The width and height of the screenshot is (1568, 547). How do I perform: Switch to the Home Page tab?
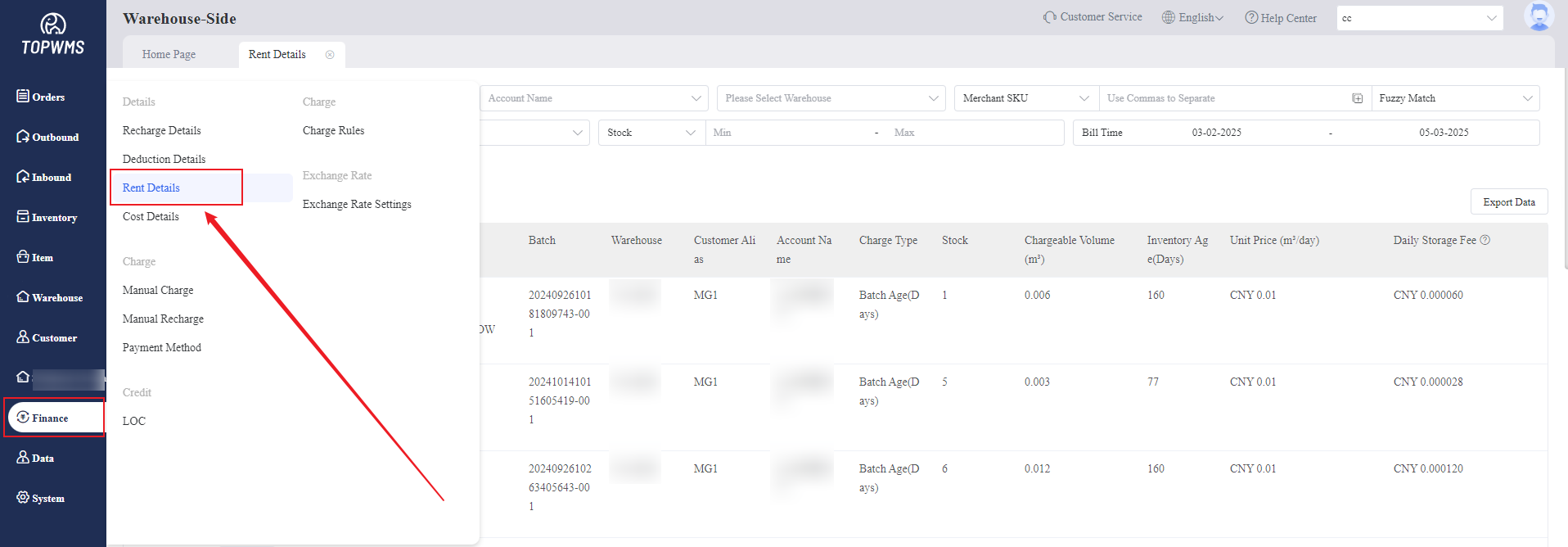click(169, 55)
